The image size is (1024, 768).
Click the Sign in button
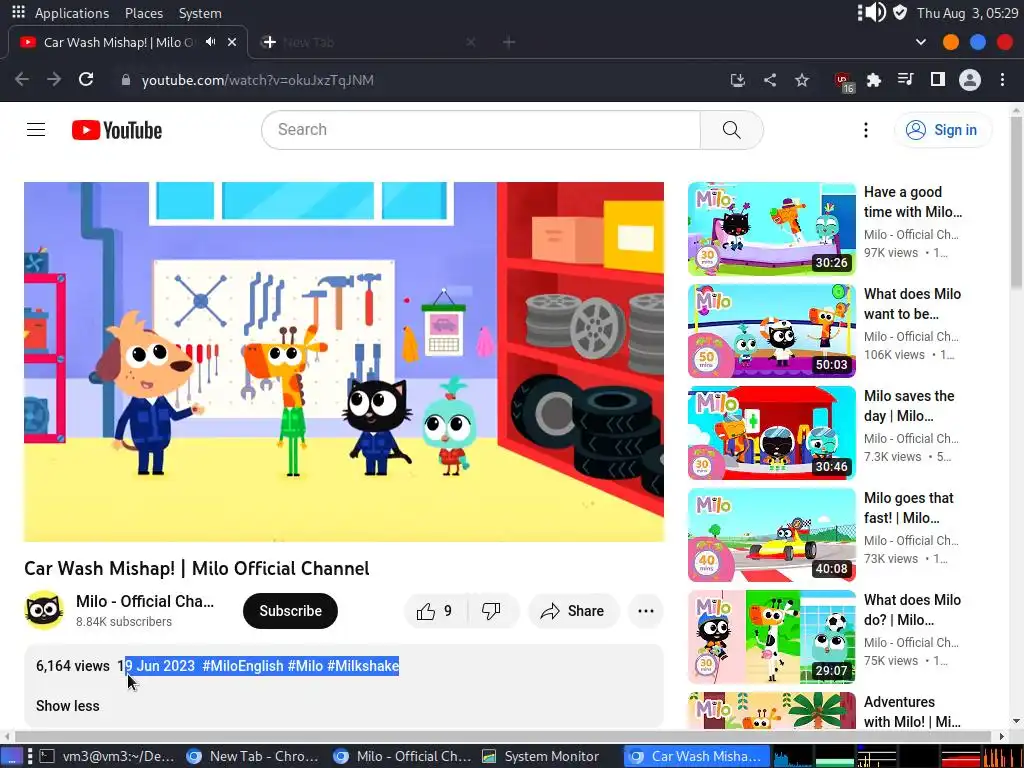click(x=942, y=130)
